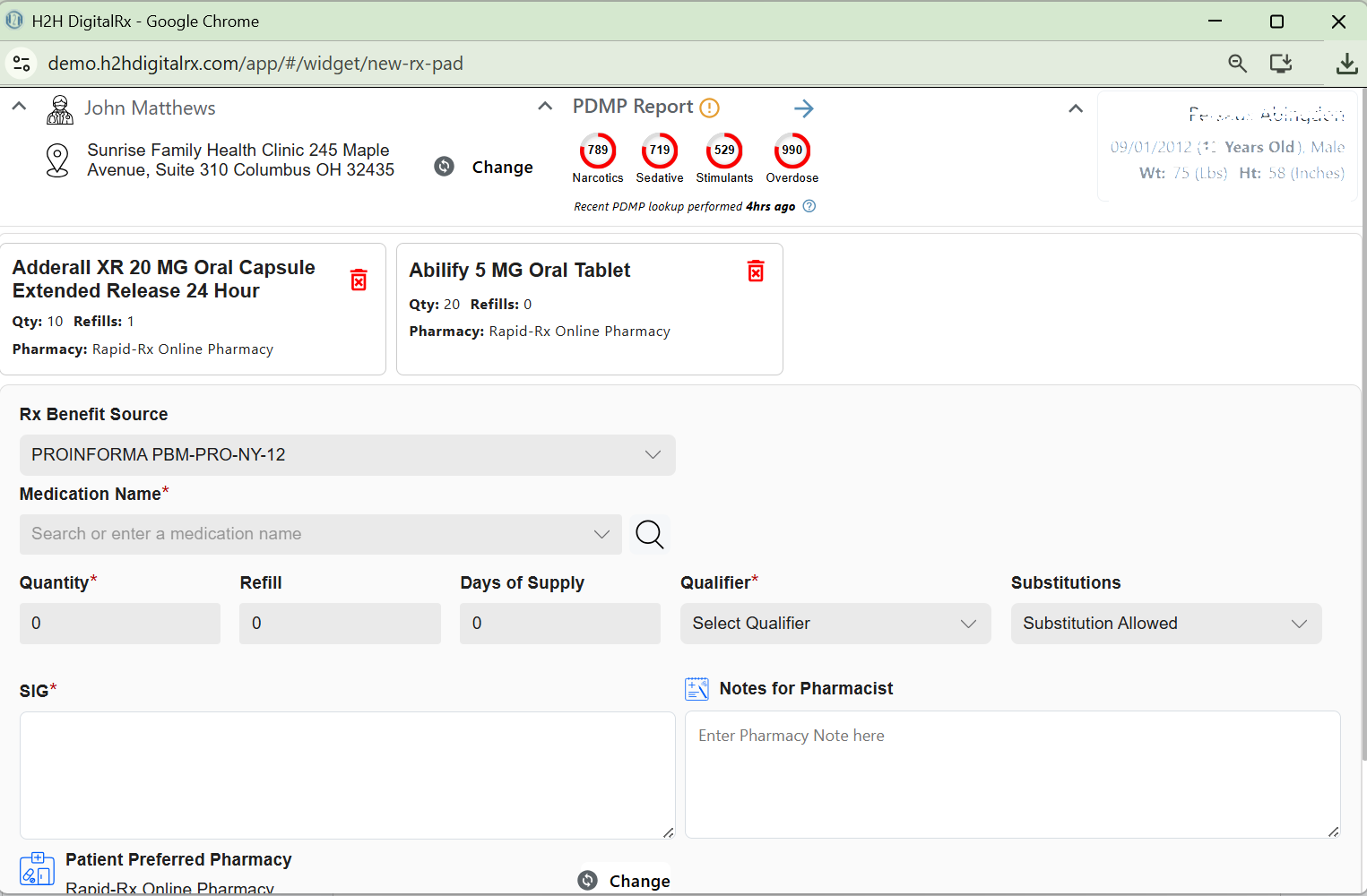Open the Select Qualifier dropdown
Screen dimensions: 1367x896
pyautogui.click(x=835, y=624)
